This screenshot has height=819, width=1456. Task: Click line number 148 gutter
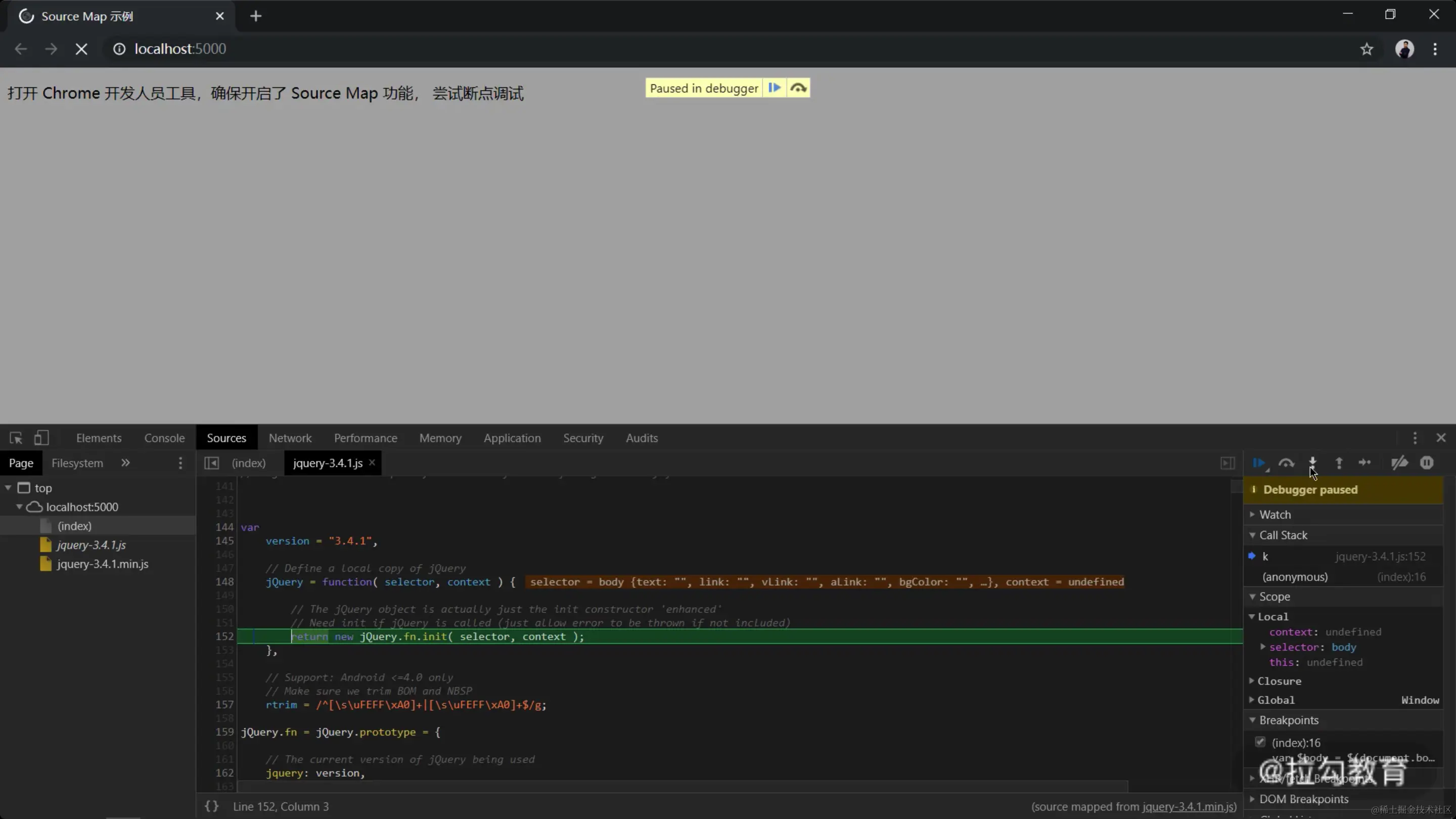click(224, 581)
